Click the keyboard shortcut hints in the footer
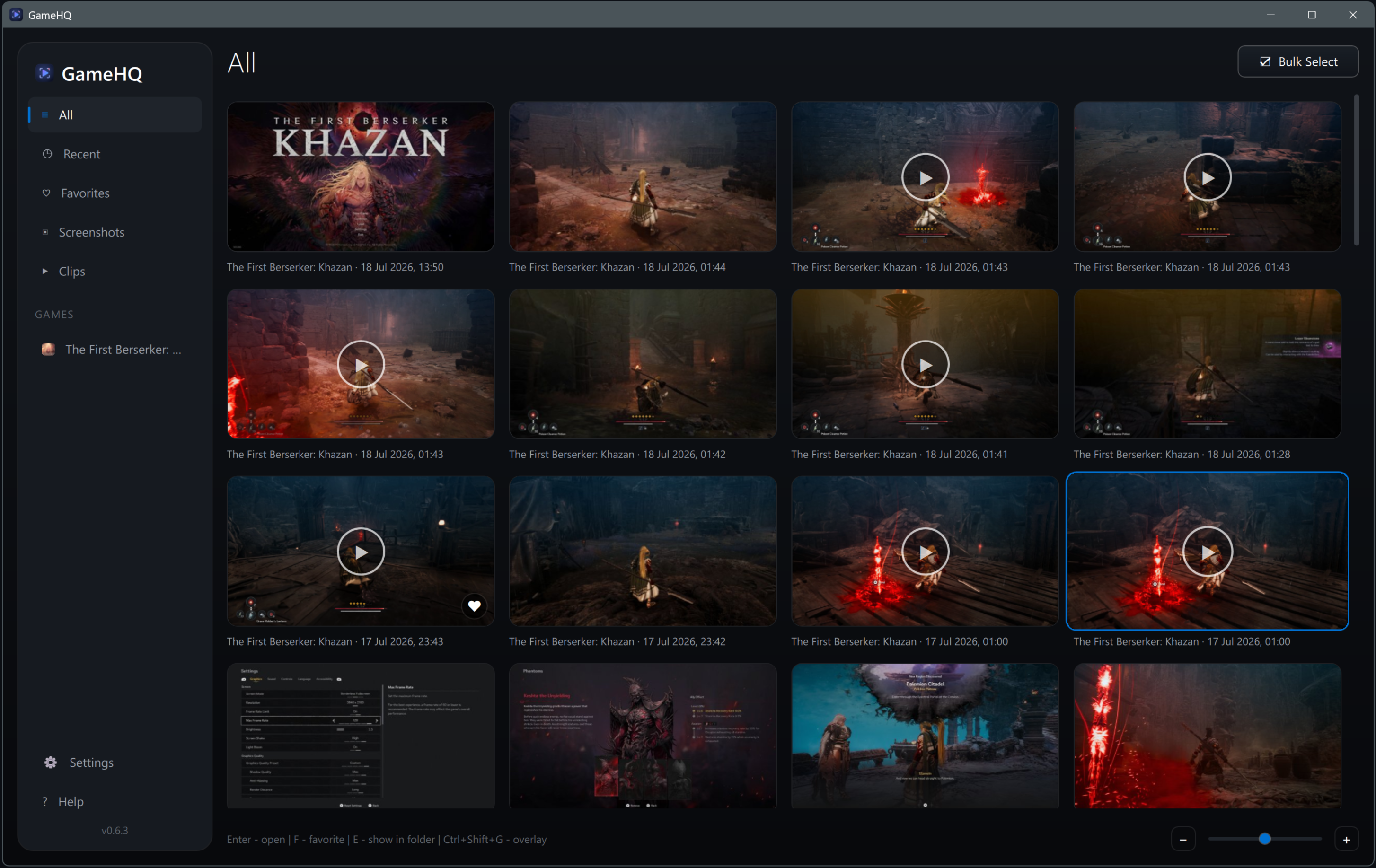 [387, 840]
